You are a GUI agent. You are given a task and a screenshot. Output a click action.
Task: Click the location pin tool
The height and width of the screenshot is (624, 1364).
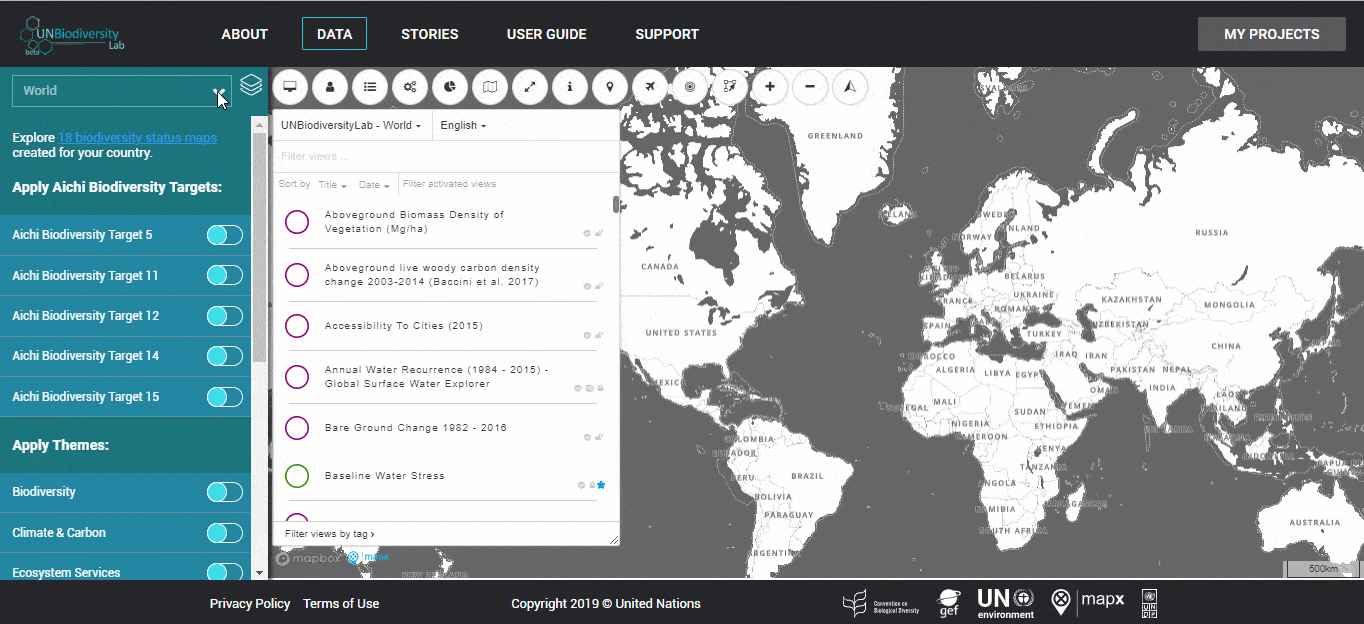point(610,87)
